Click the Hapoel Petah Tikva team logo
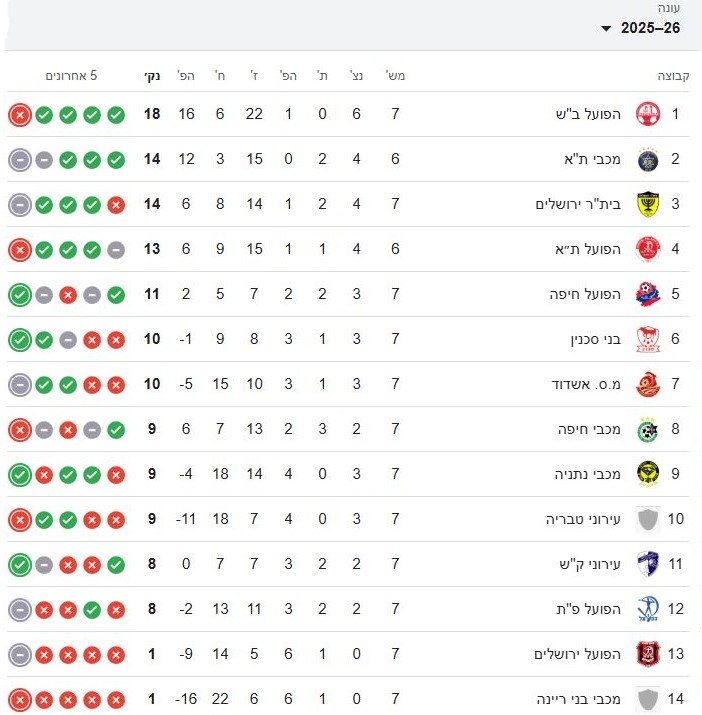The width and height of the screenshot is (702, 715). pyautogui.click(x=648, y=609)
